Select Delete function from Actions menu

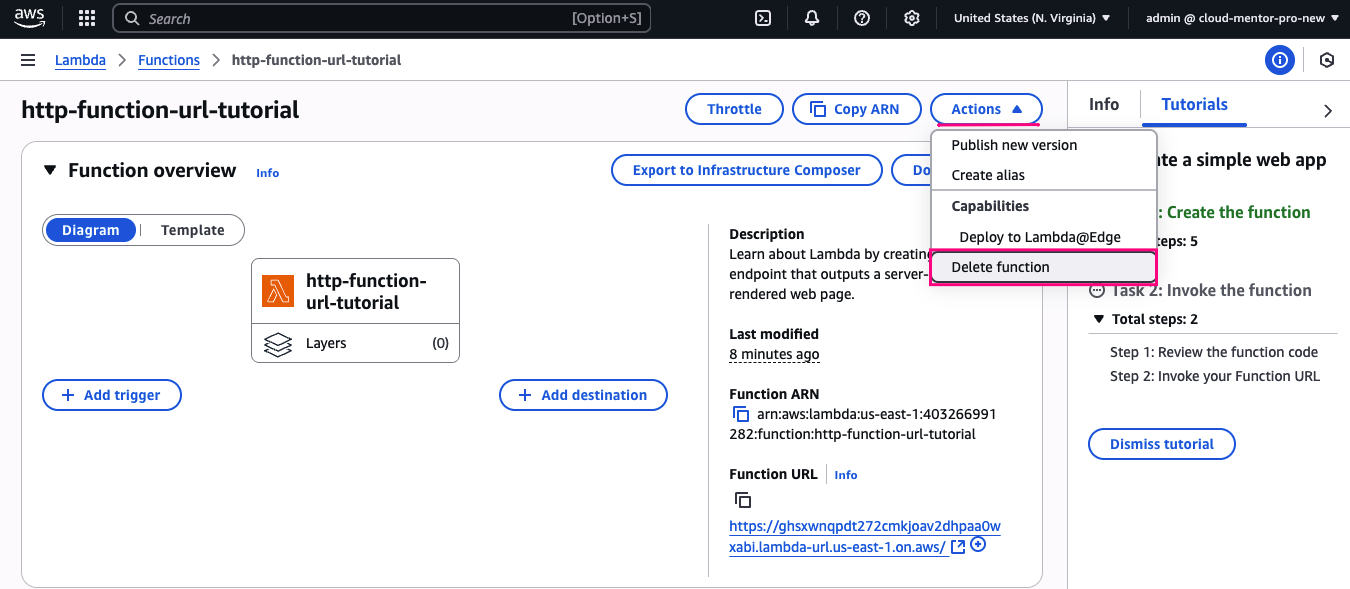(x=1000, y=267)
